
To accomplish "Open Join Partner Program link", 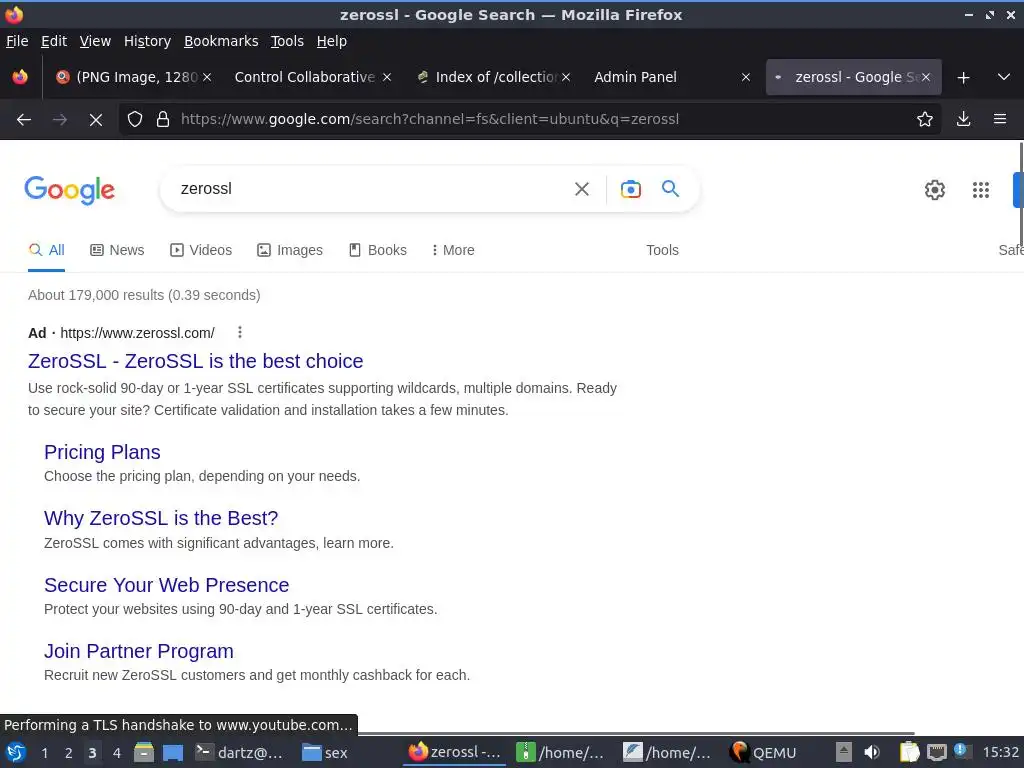I will [x=138, y=651].
